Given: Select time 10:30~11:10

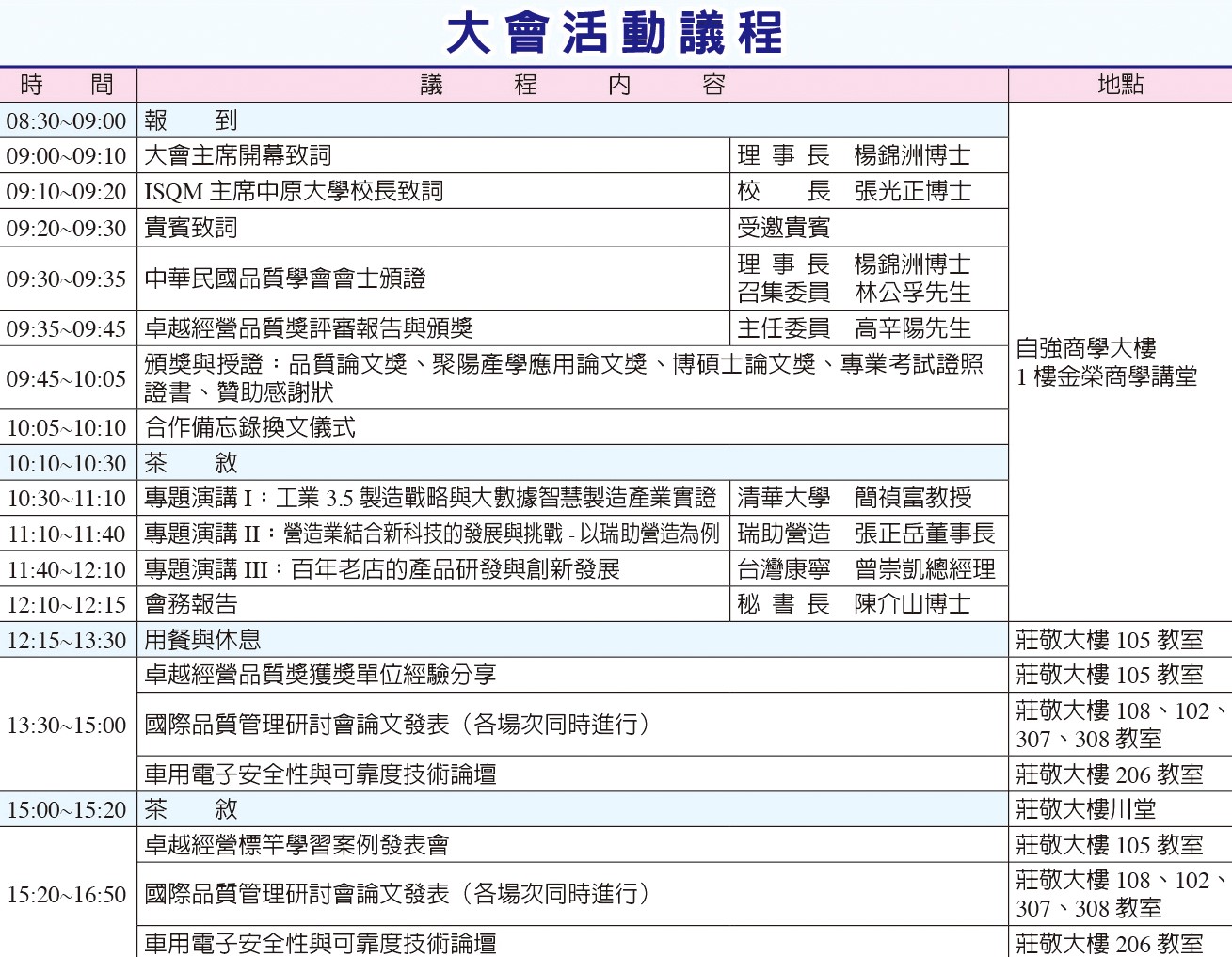Looking at the screenshot, I should (66, 498).
